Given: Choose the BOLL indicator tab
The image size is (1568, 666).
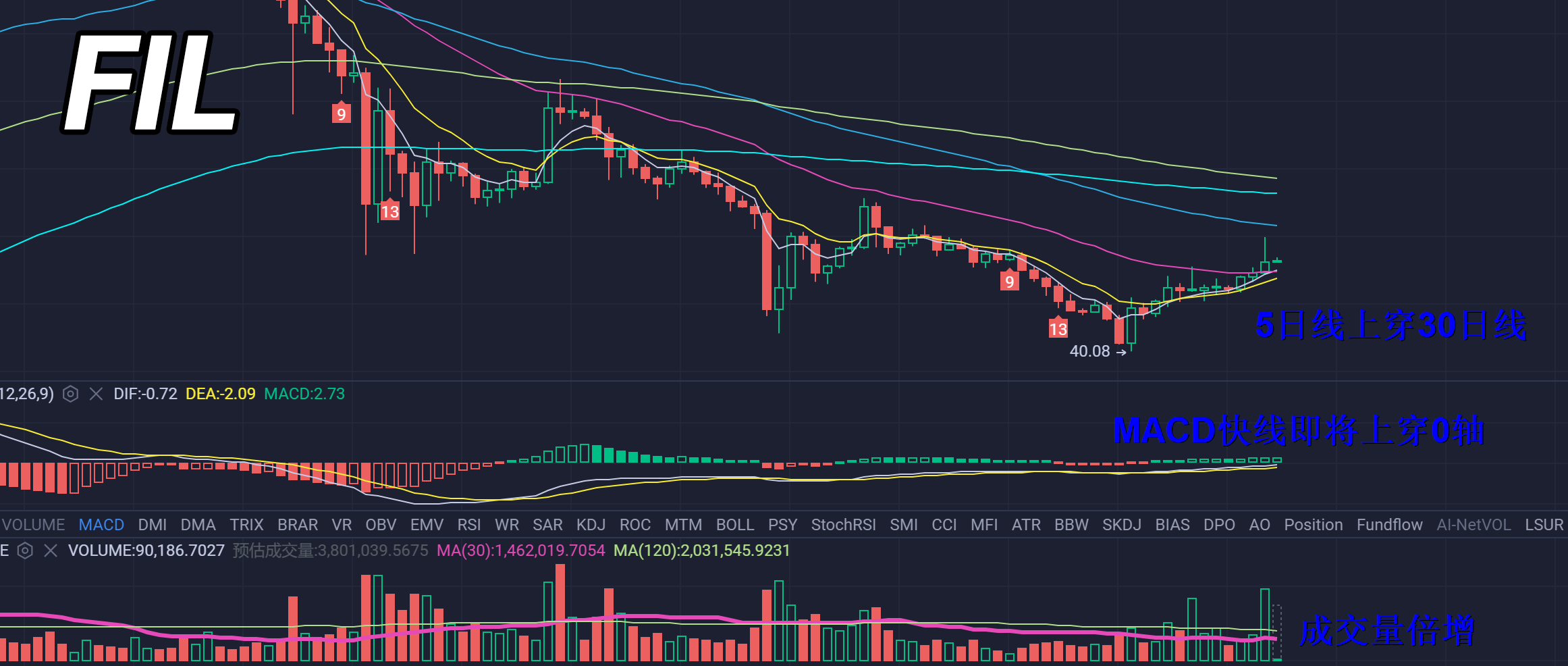Looking at the screenshot, I should coord(734,525).
